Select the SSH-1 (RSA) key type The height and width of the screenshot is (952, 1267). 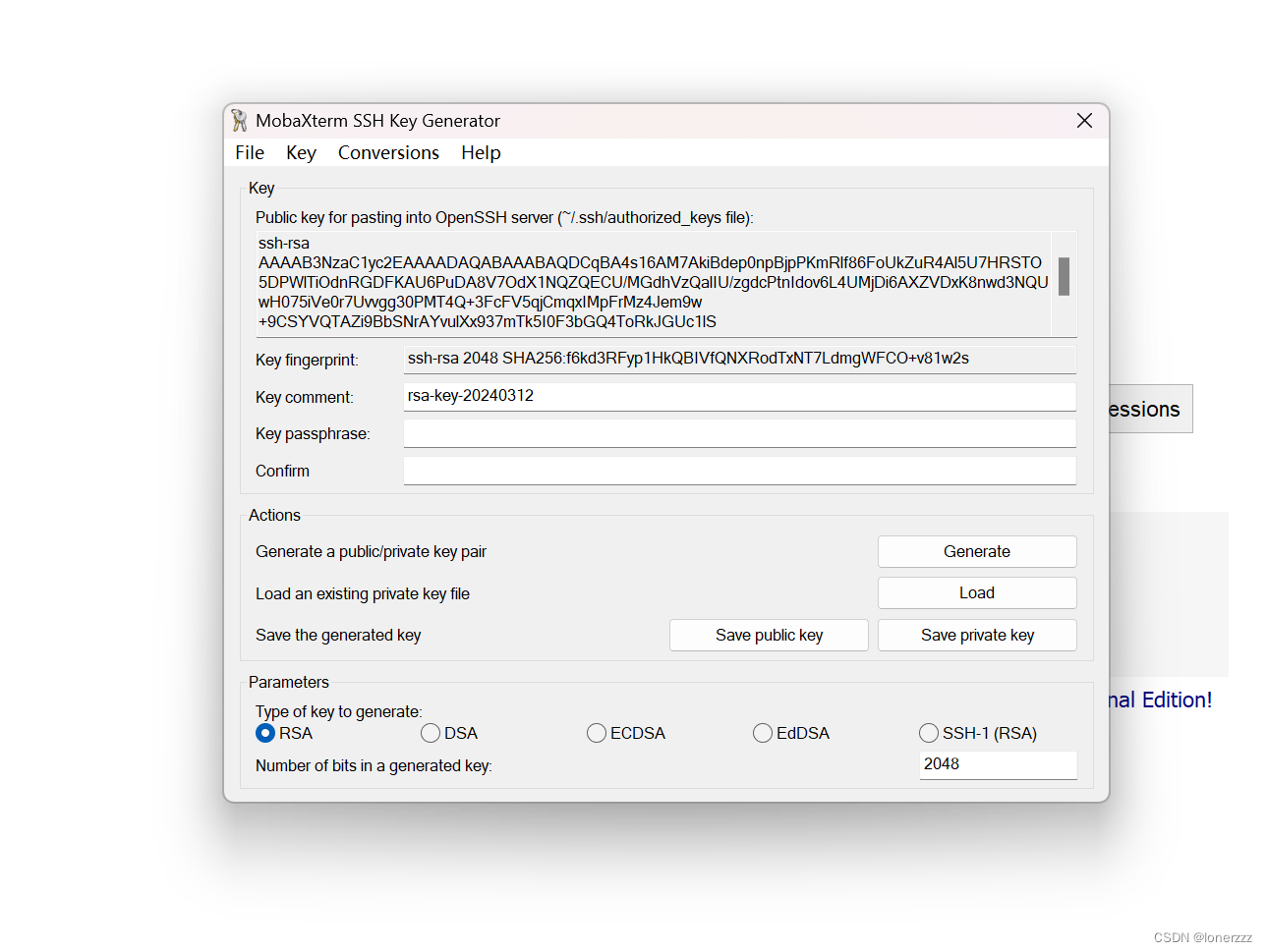click(929, 733)
